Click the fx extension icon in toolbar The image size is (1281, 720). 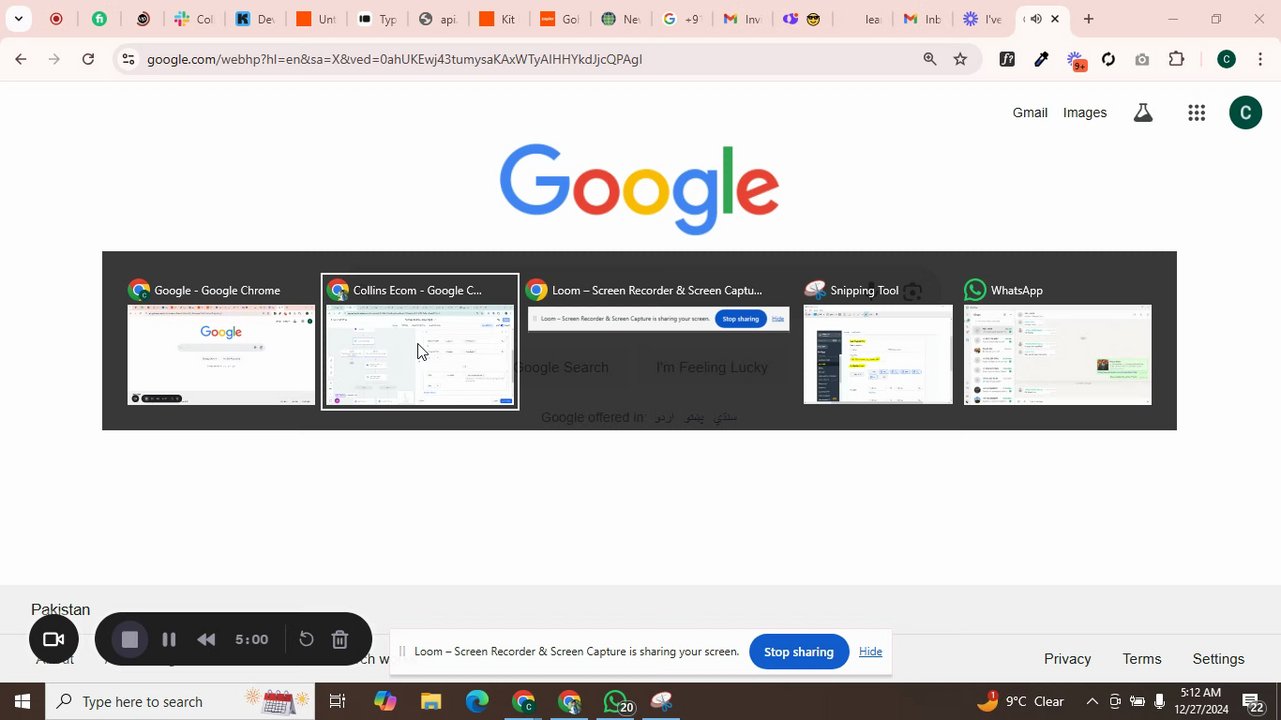(1007, 59)
